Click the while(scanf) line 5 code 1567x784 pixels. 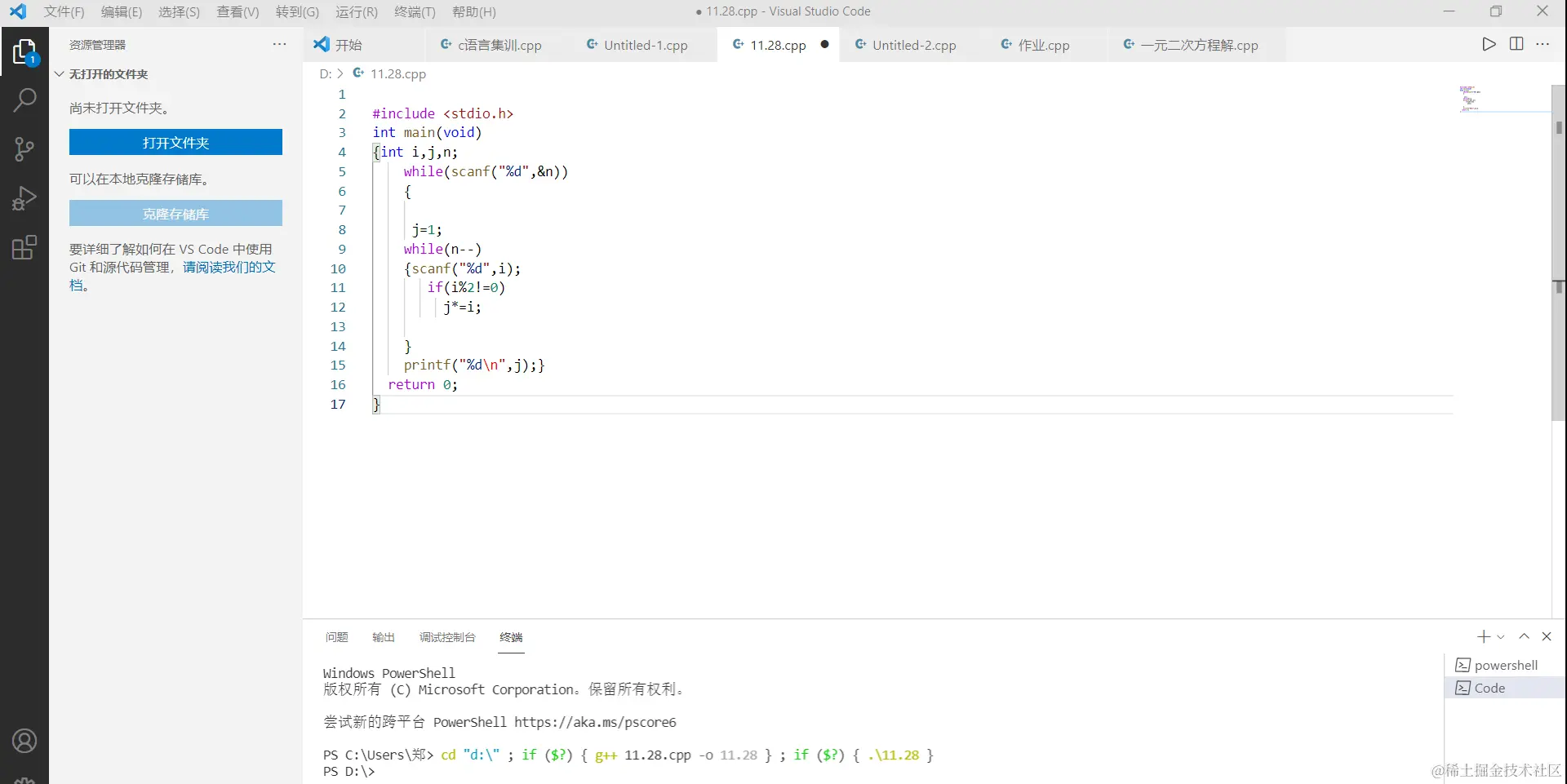(486, 171)
